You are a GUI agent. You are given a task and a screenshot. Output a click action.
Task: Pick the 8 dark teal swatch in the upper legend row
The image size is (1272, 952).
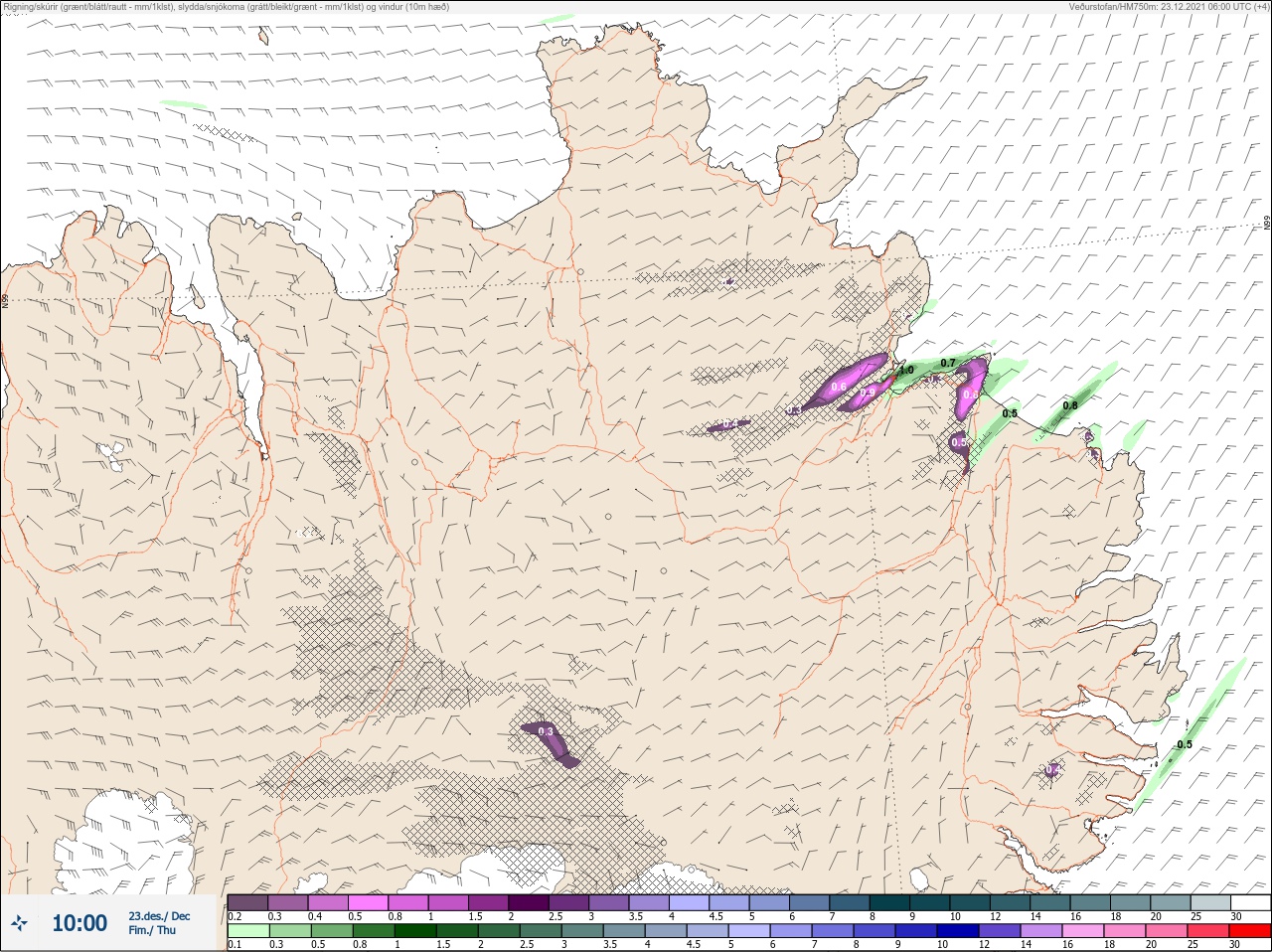pos(890,902)
